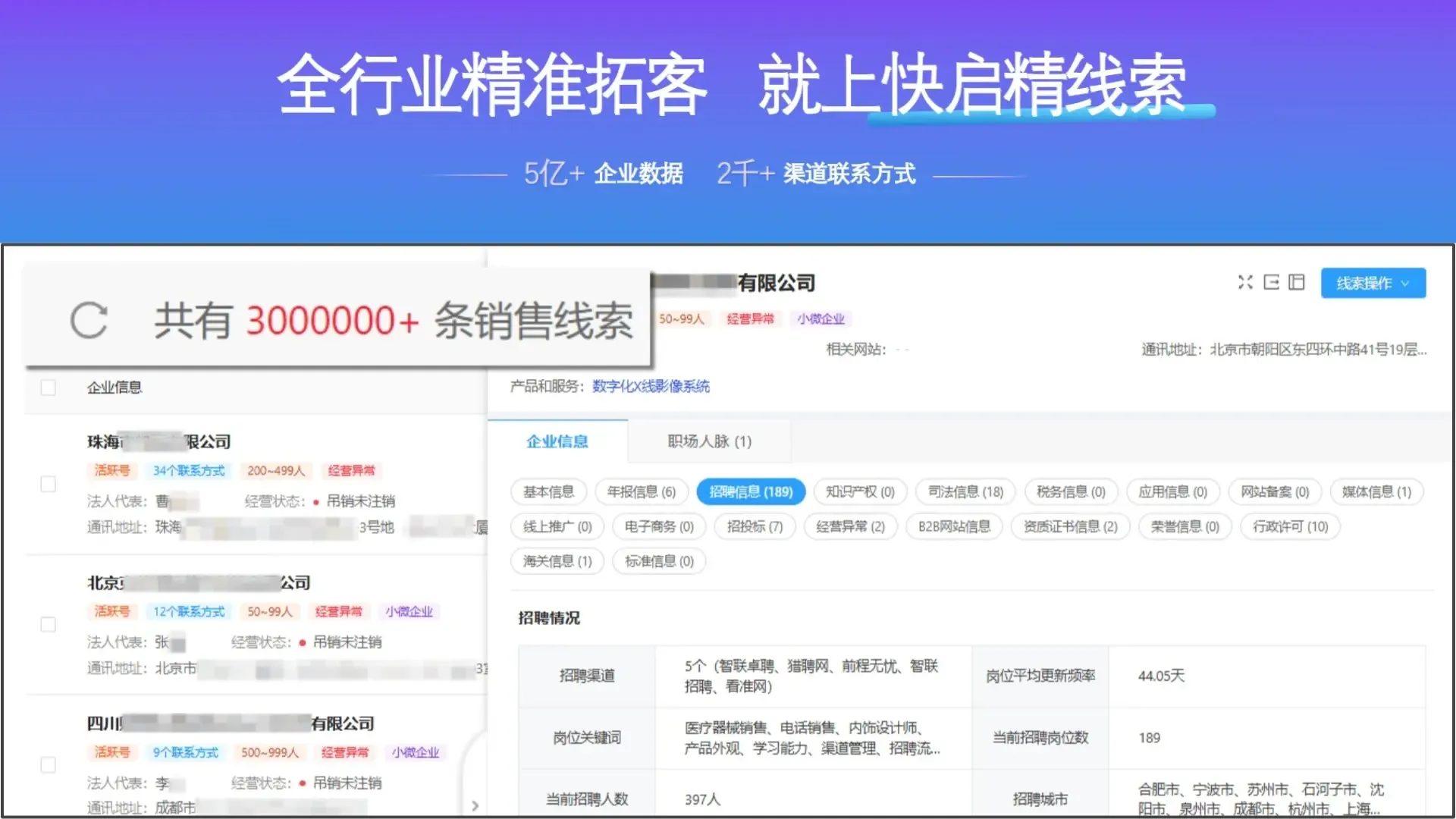The image size is (1456, 819).
Task: Open the 网站备案 (0) category
Action: pyautogui.click(x=1275, y=492)
